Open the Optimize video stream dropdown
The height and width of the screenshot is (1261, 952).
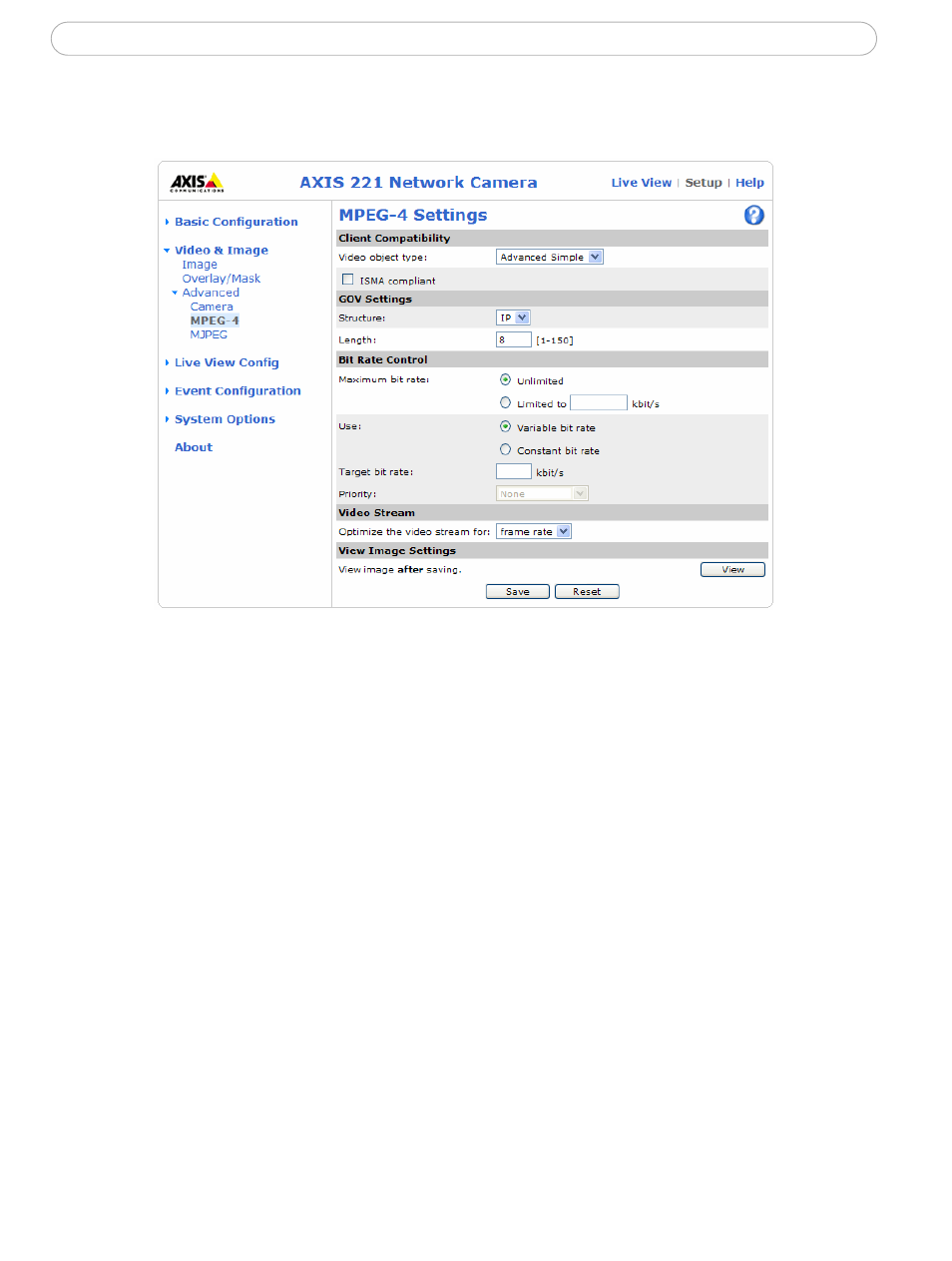pos(534,531)
